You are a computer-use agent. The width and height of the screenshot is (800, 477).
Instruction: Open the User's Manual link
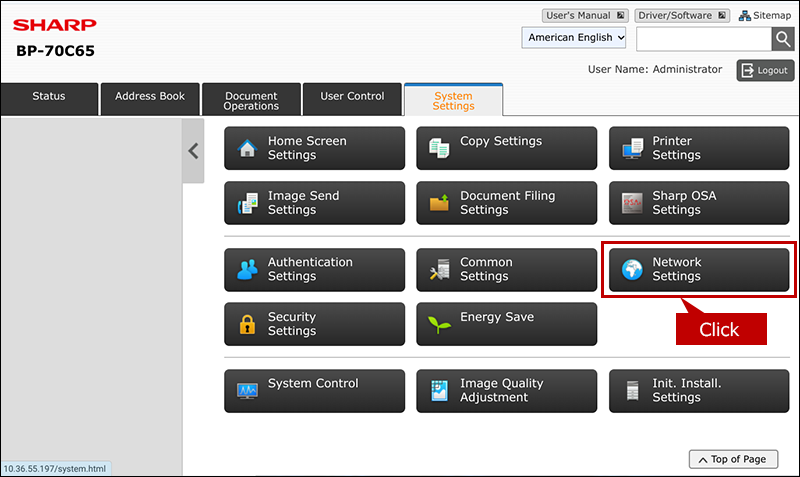(x=585, y=16)
